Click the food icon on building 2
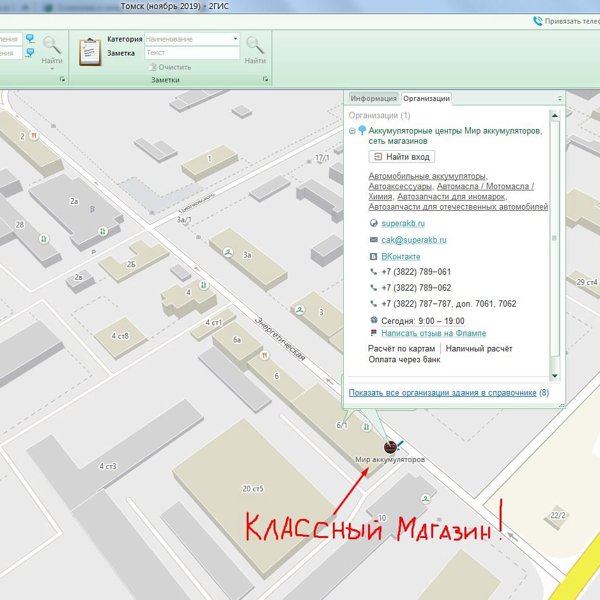The image size is (600, 600). pos(34,135)
